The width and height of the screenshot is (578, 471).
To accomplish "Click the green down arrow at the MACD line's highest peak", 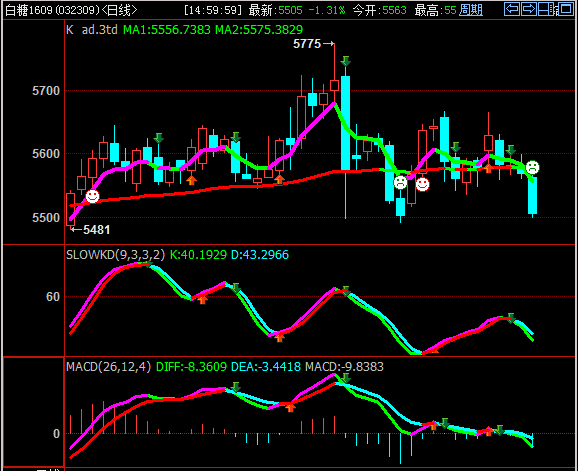I will point(345,378).
